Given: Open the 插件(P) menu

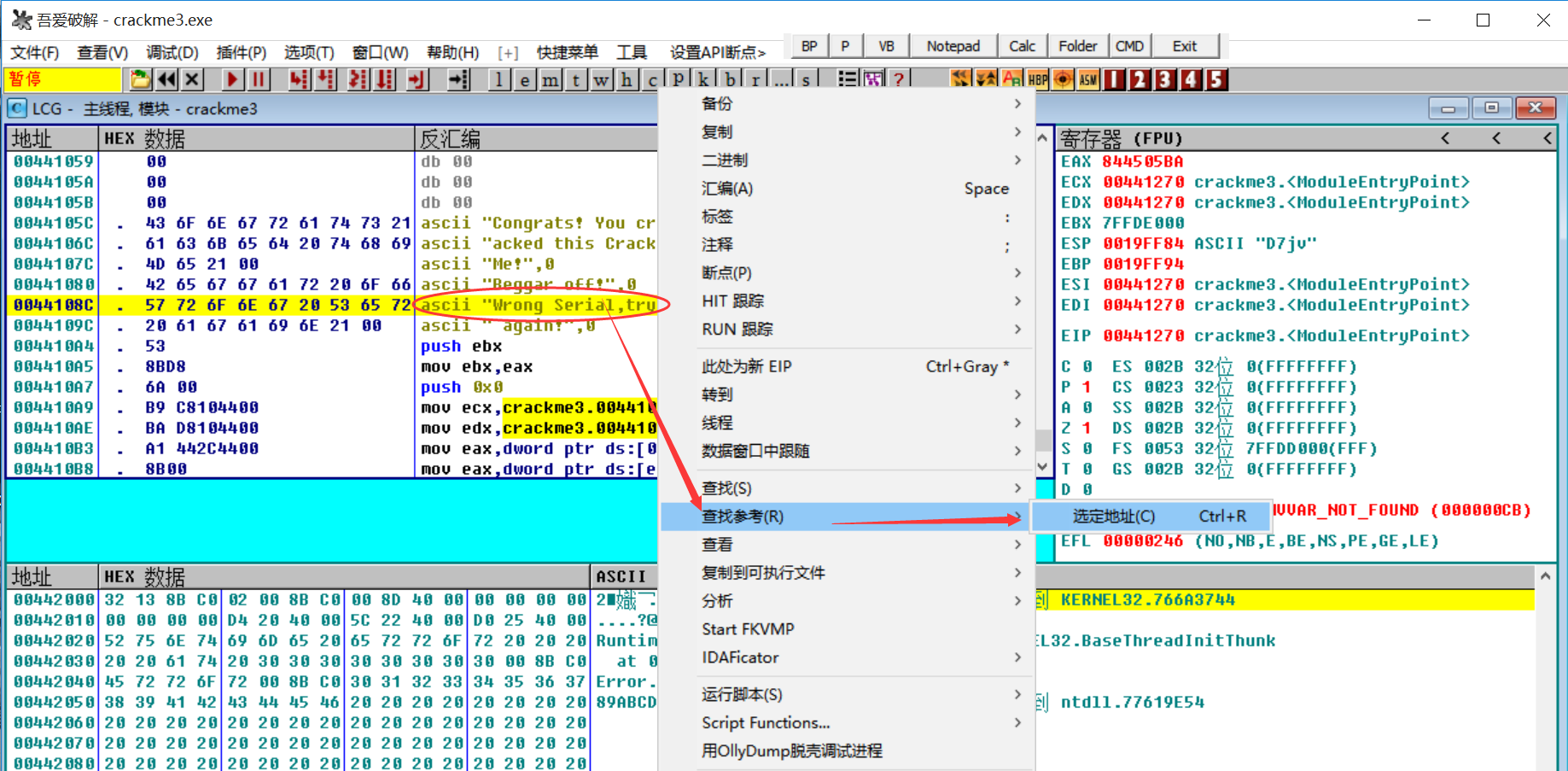Looking at the screenshot, I should (242, 52).
